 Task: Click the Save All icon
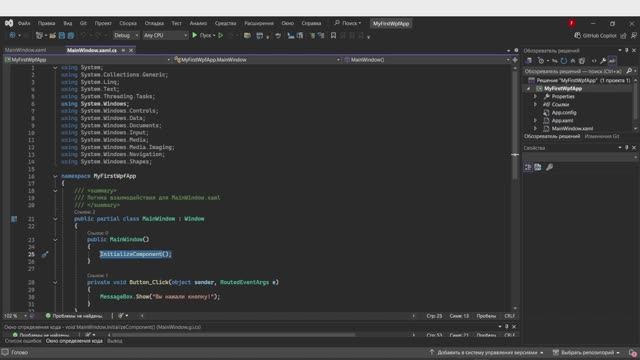[71, 36]
